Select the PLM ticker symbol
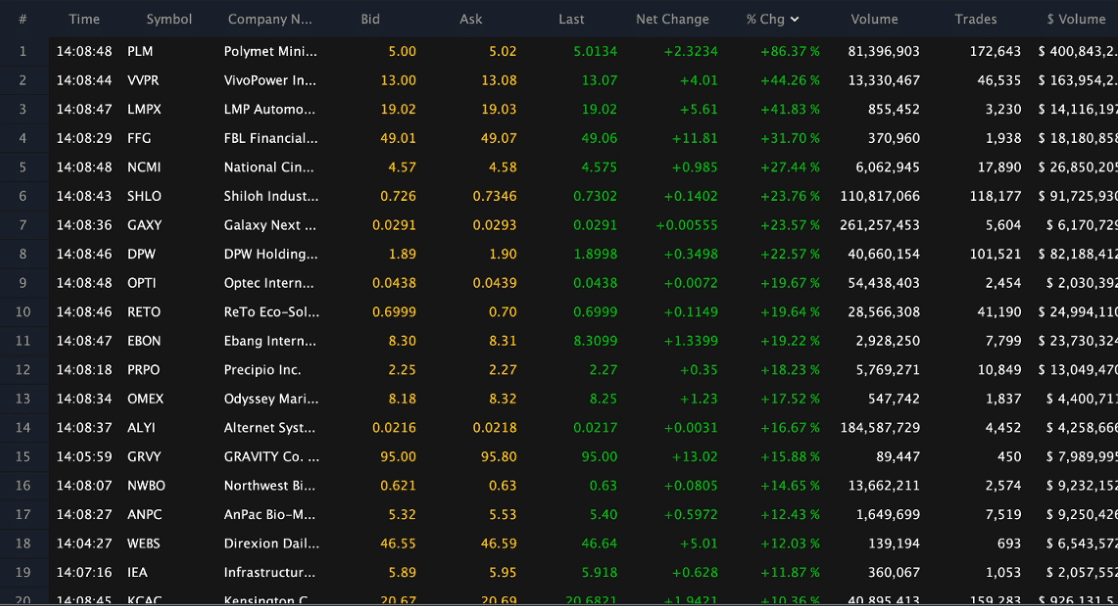This screenshot has width=1118, height=606. click(x=140, y=51)
